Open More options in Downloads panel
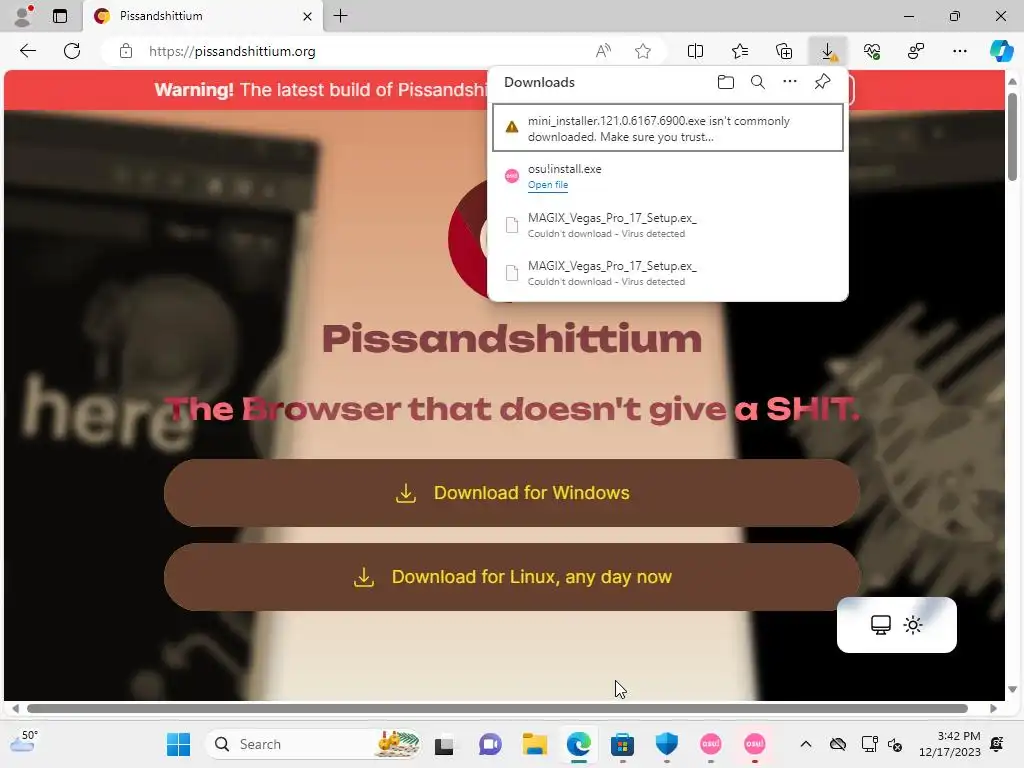The width and height of the screenshot is (1024, 768). (790, 82)
